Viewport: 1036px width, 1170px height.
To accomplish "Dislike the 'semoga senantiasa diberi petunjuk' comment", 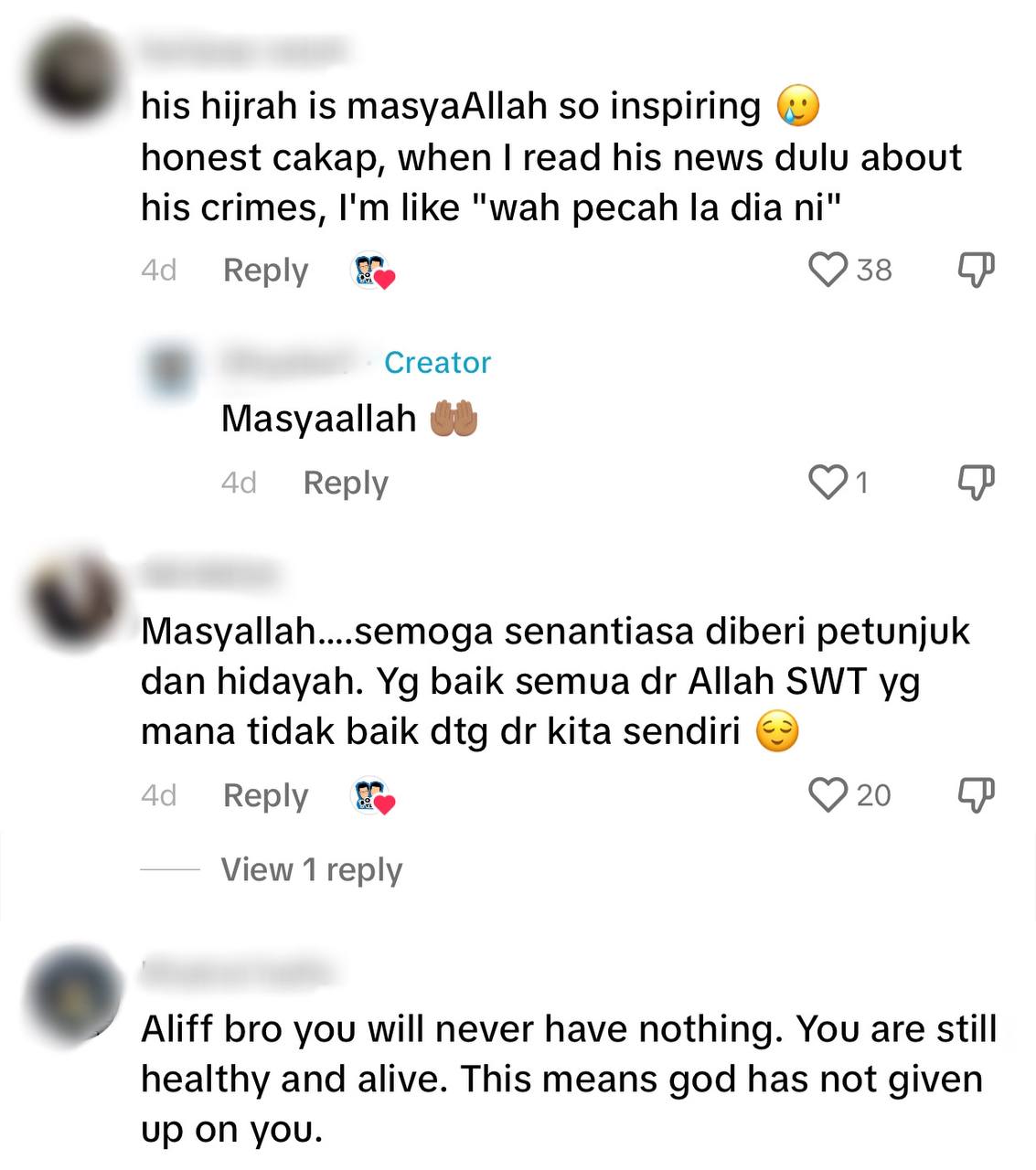I will click(x=975, y=794).
